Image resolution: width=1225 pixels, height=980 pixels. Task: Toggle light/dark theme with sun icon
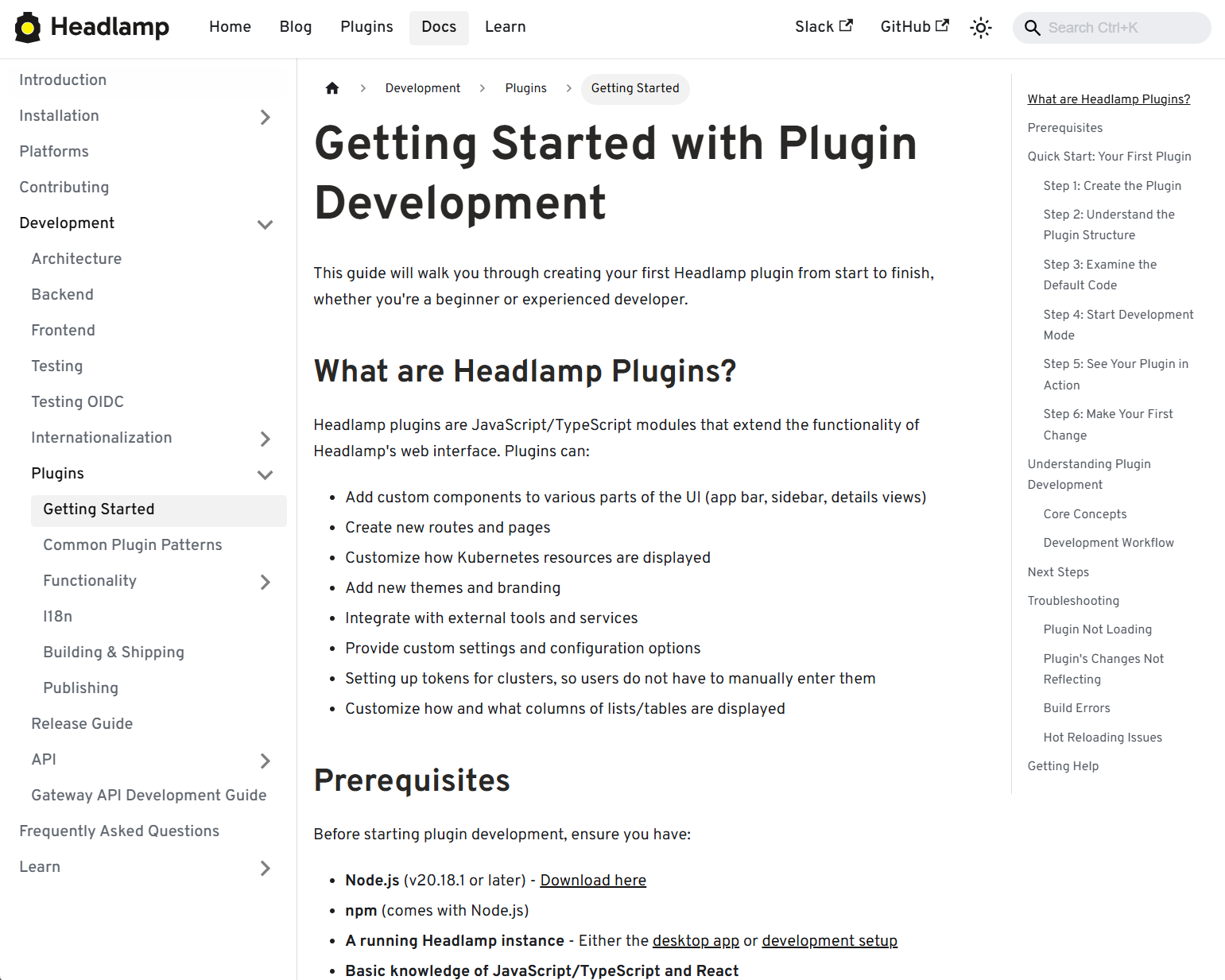(x=981, y=27)
